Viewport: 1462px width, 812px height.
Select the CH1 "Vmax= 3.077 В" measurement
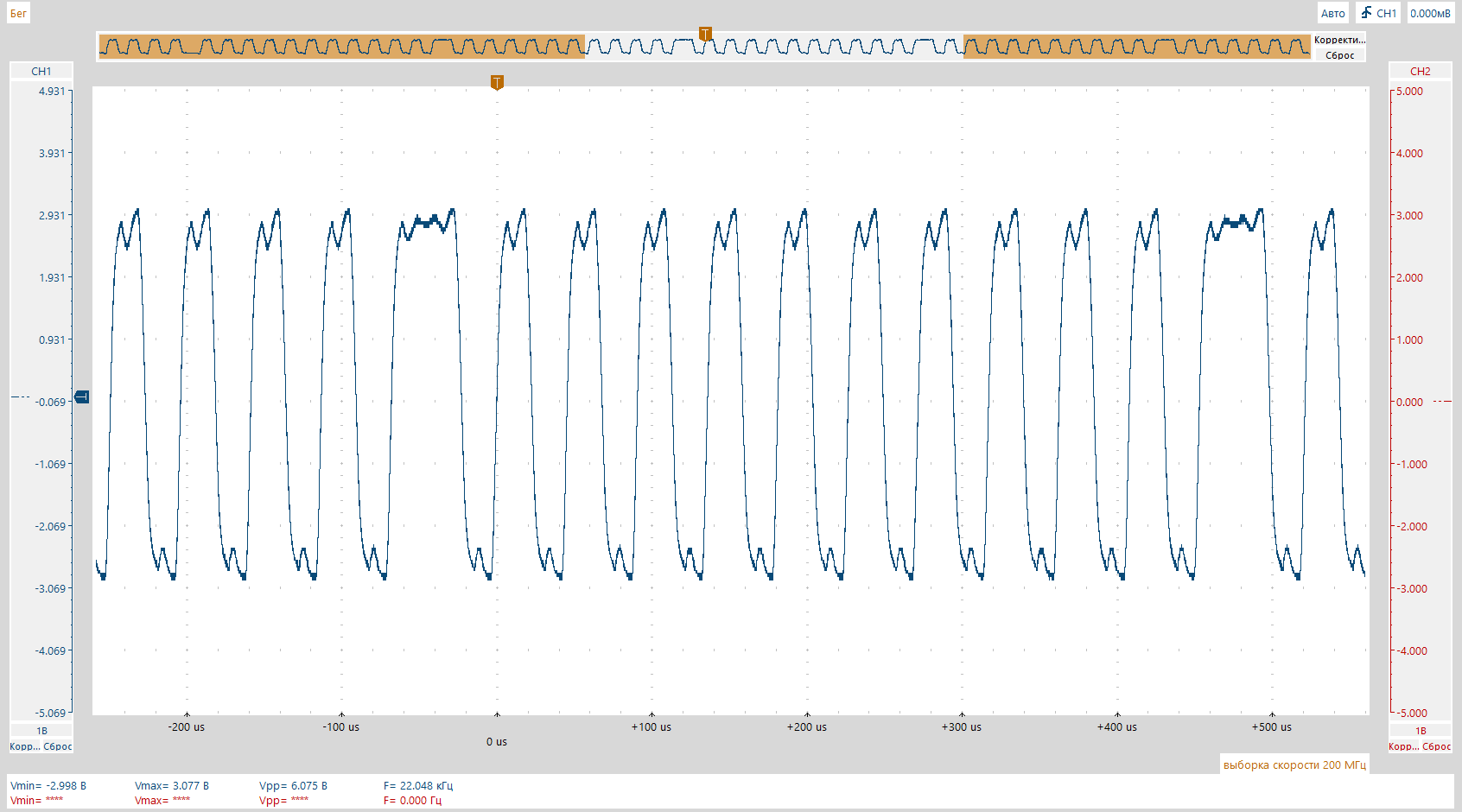[x=172, y=785]
